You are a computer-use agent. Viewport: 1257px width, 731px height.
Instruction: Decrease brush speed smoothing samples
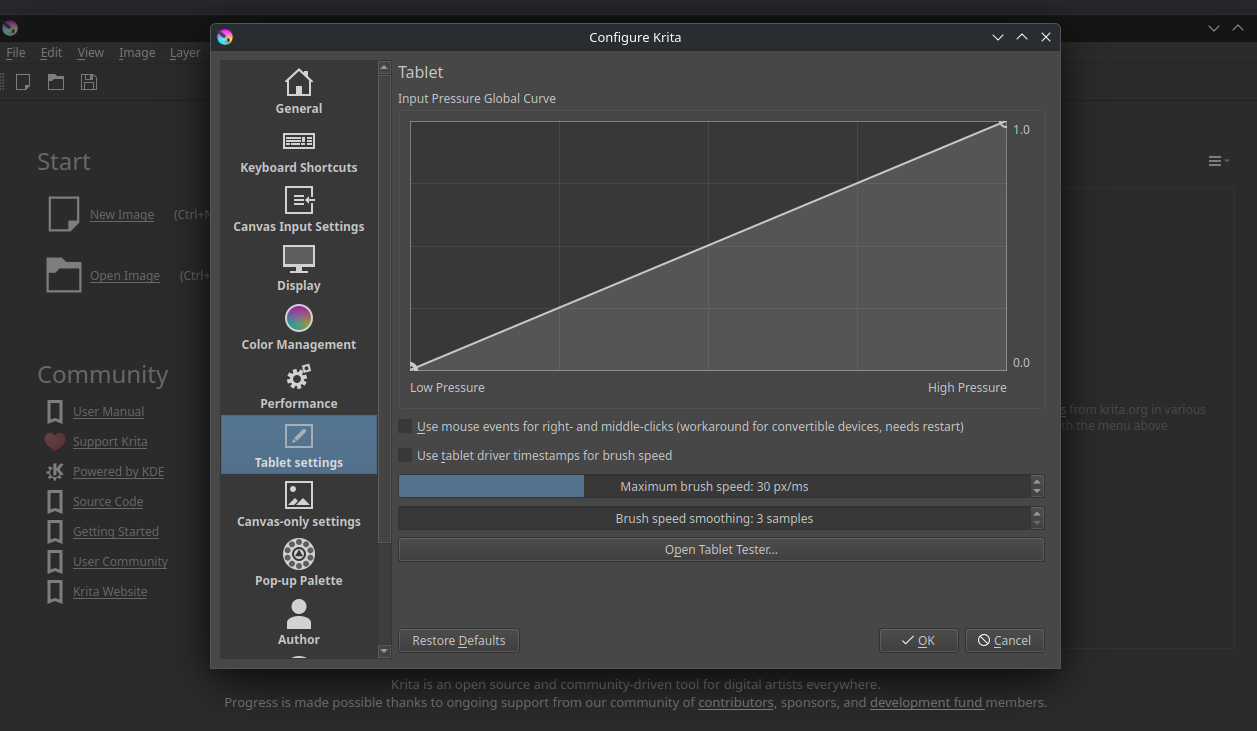coord(1037,524)
